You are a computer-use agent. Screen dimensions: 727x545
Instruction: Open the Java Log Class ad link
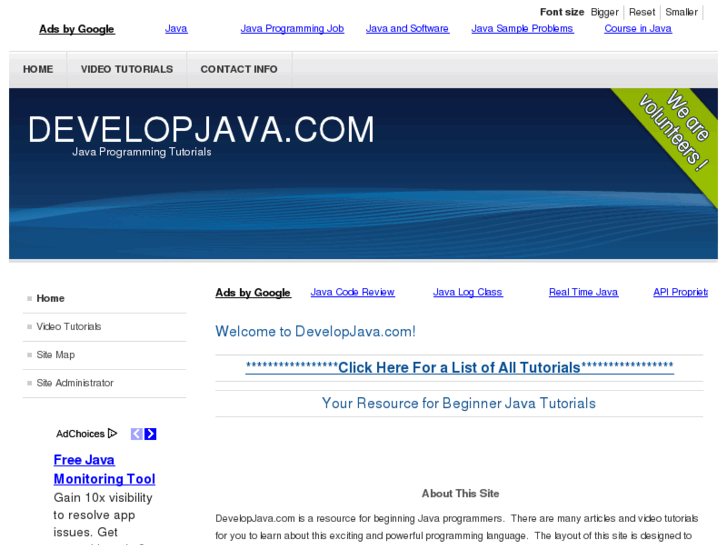(x=468, y=292)
